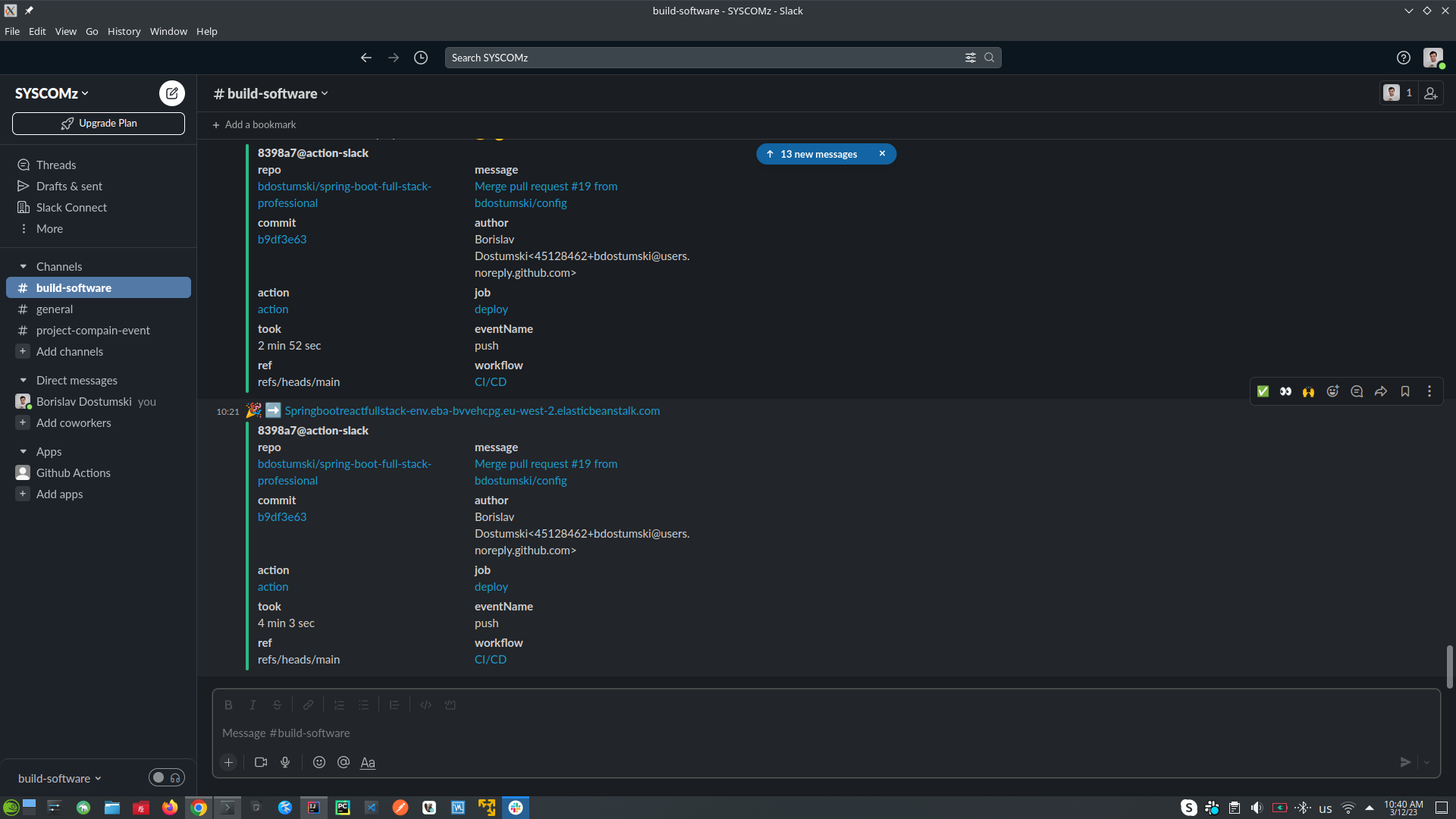
Task: Collapse the Channels section
Action: click(x=23, y=266)
